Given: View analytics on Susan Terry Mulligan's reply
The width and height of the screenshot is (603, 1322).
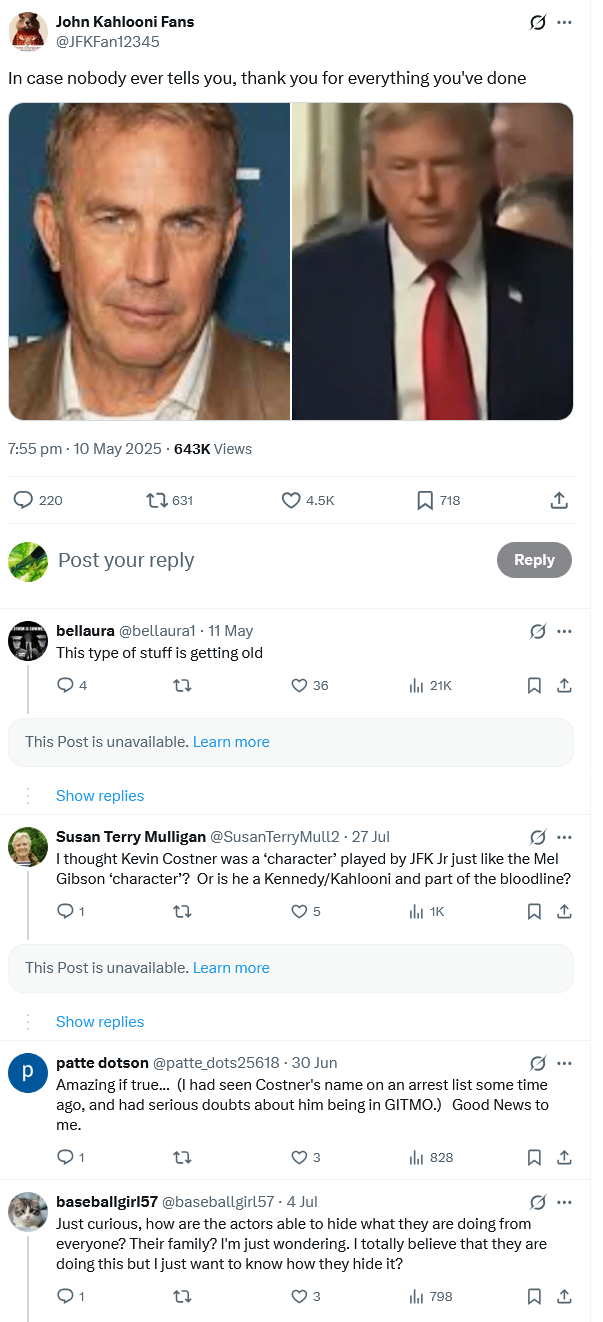Looking at the screenshot, I should click(x=416, y=911).
